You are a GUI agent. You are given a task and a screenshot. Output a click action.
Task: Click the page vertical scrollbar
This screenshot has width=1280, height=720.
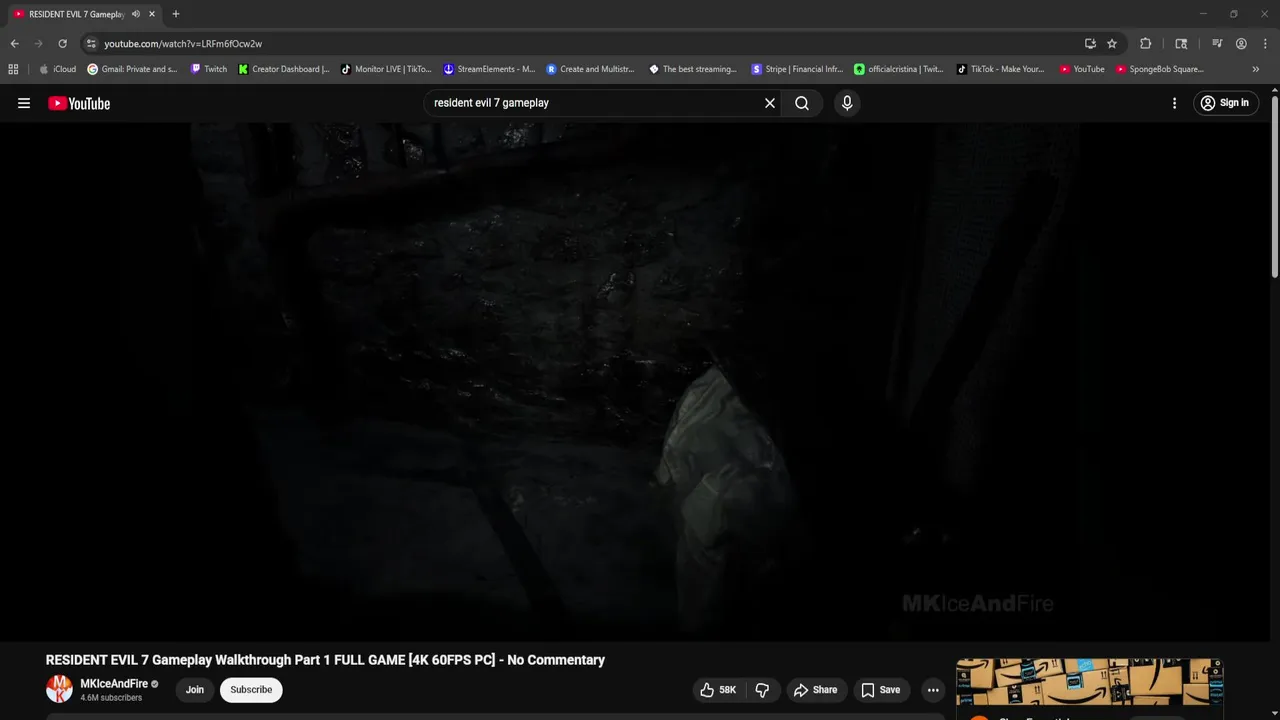click(x=1274, y=185)
